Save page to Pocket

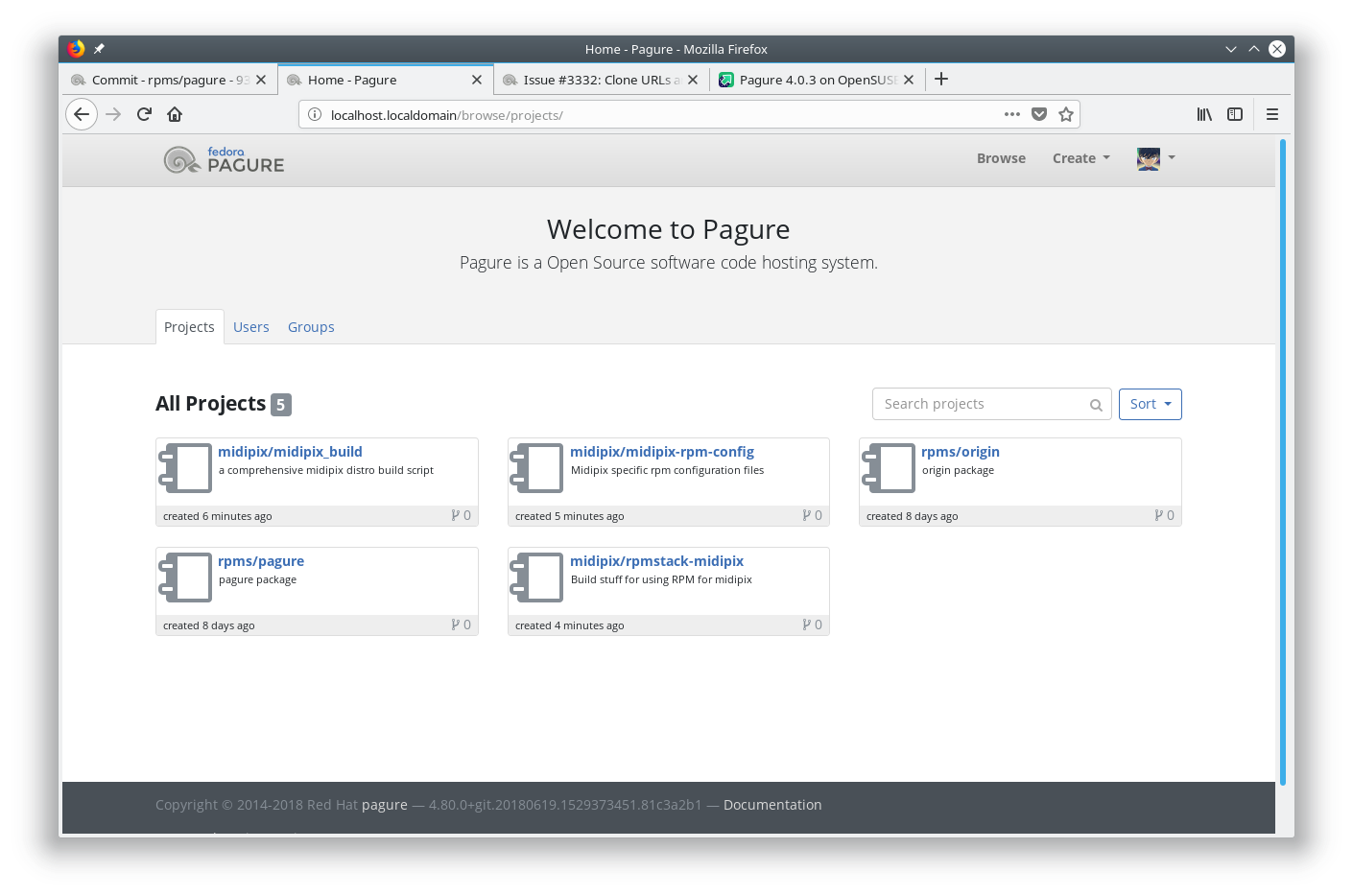[1039, 114]
